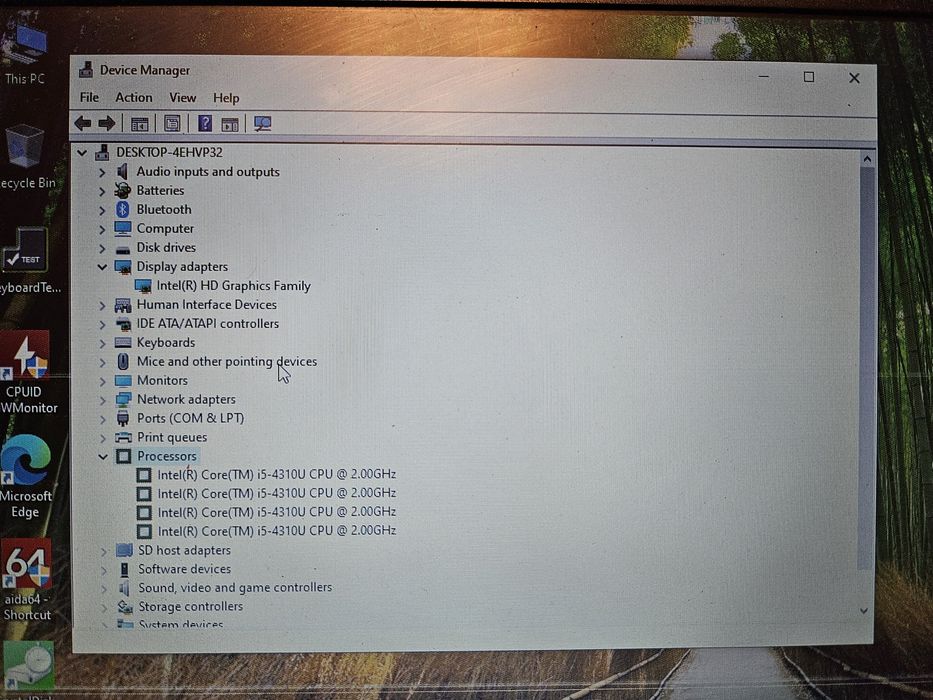This screenshot has width=933, height=700.
Task: Expand the Computer node
Action: [x=102, y=229]
